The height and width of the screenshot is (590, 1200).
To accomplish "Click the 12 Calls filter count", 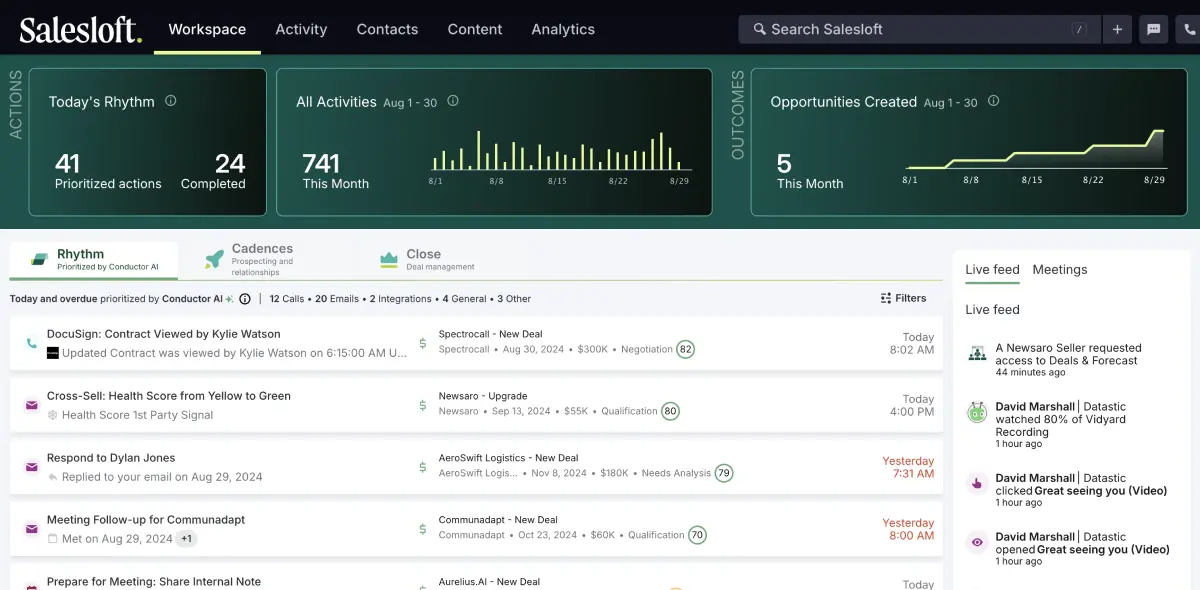I will click(287, 298).
